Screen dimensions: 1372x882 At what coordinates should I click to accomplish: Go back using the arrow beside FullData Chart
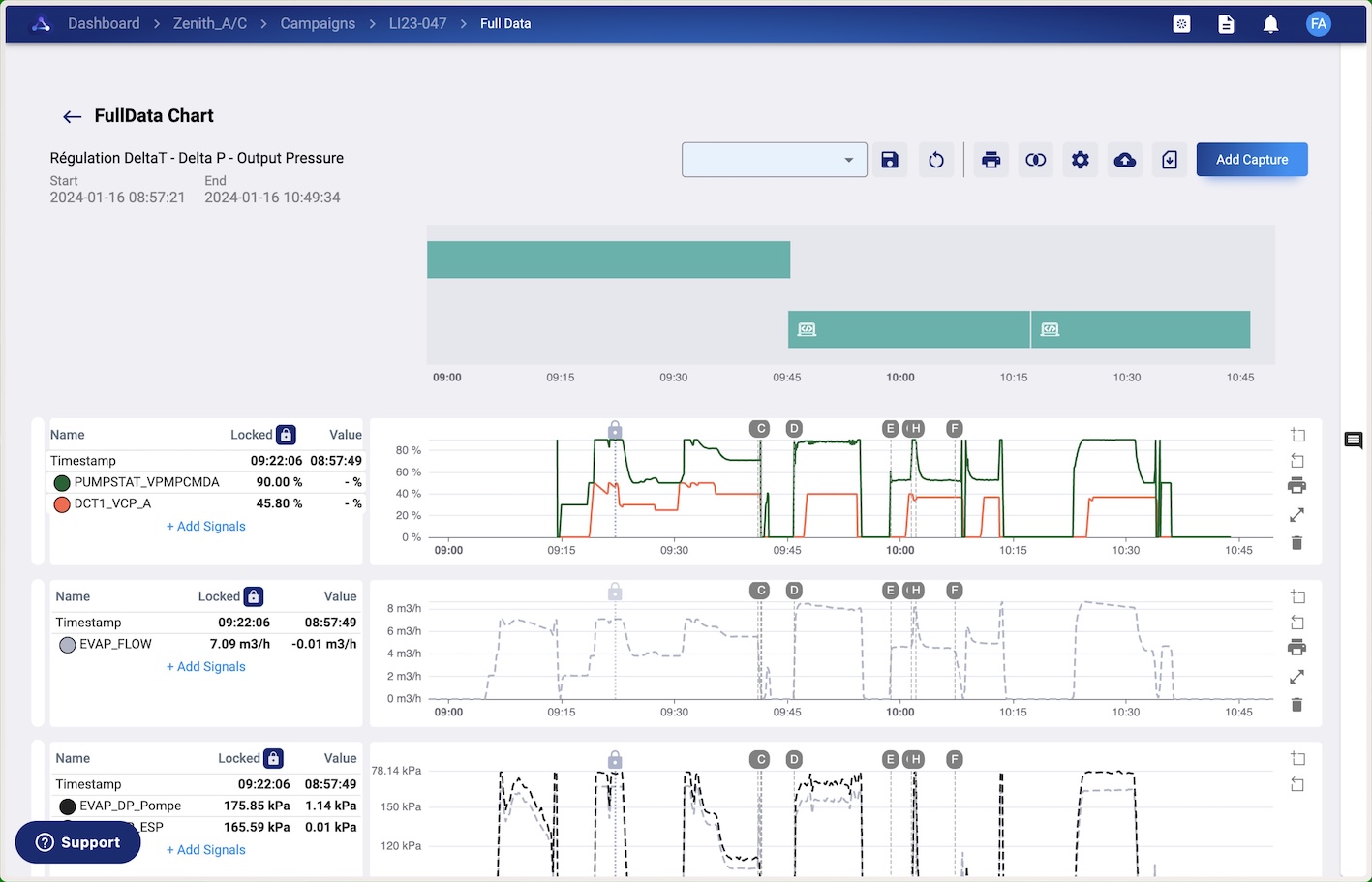[72, 117]
